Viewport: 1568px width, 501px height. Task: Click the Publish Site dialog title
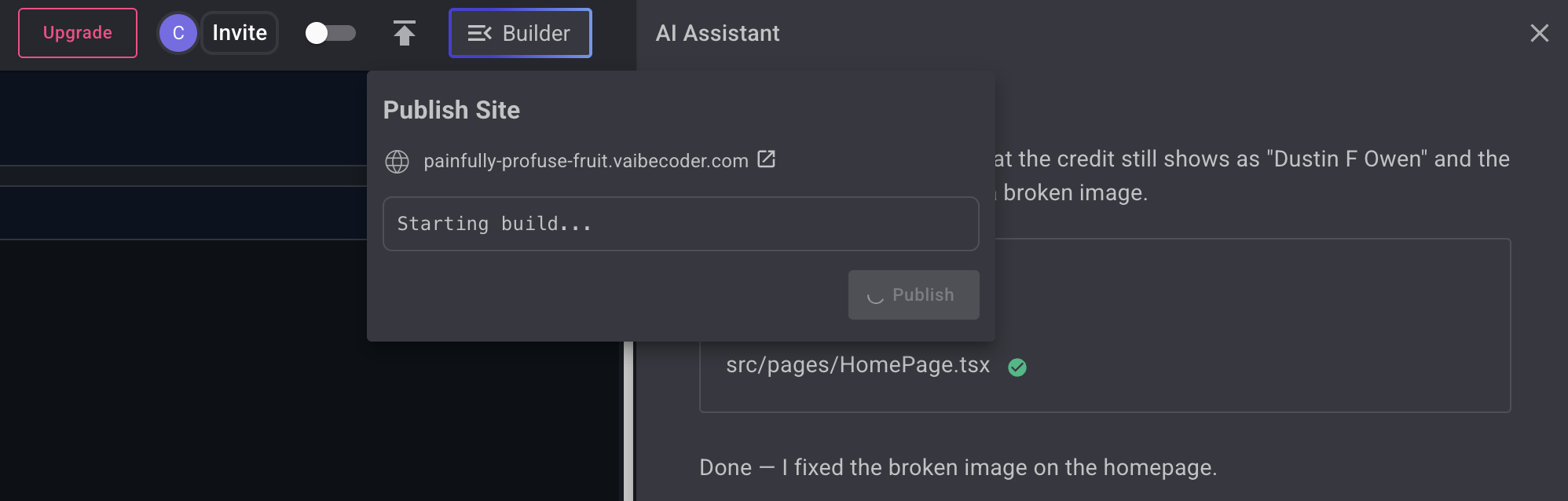(x=451, y=110)
